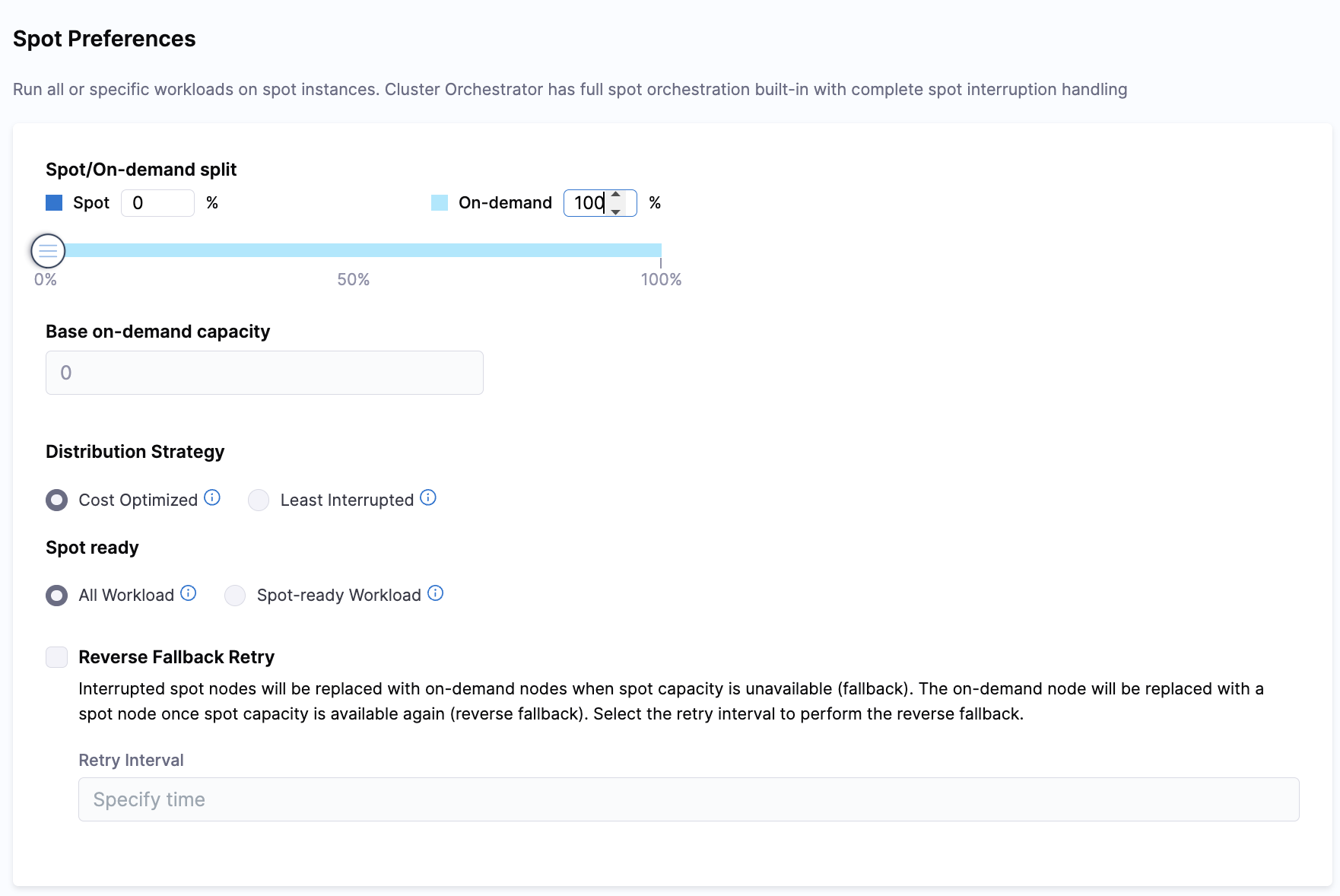
Task: Increase On-demand percentage with up arrow
Action: (x=616, y=195)
